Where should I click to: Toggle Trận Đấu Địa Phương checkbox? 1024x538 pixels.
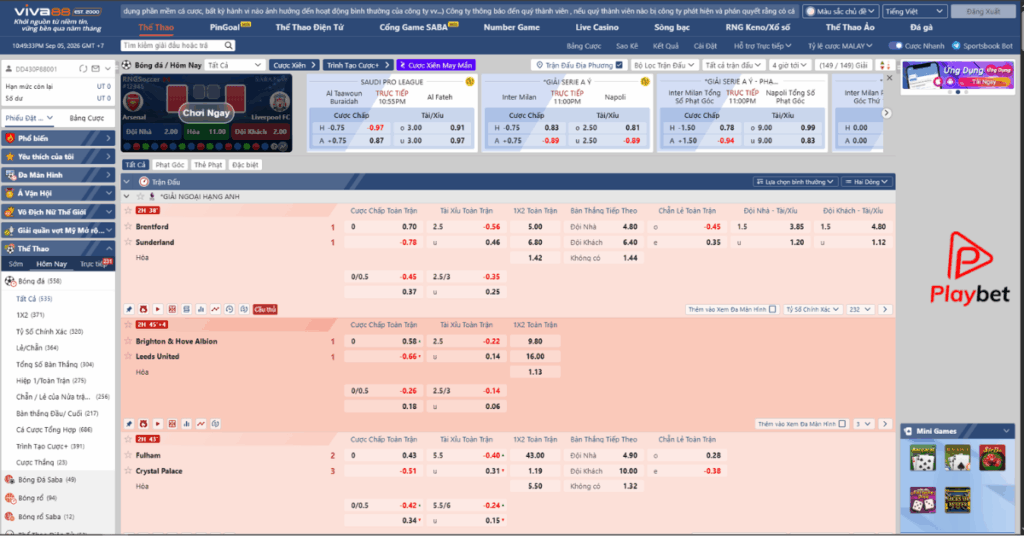click(619, 65)
